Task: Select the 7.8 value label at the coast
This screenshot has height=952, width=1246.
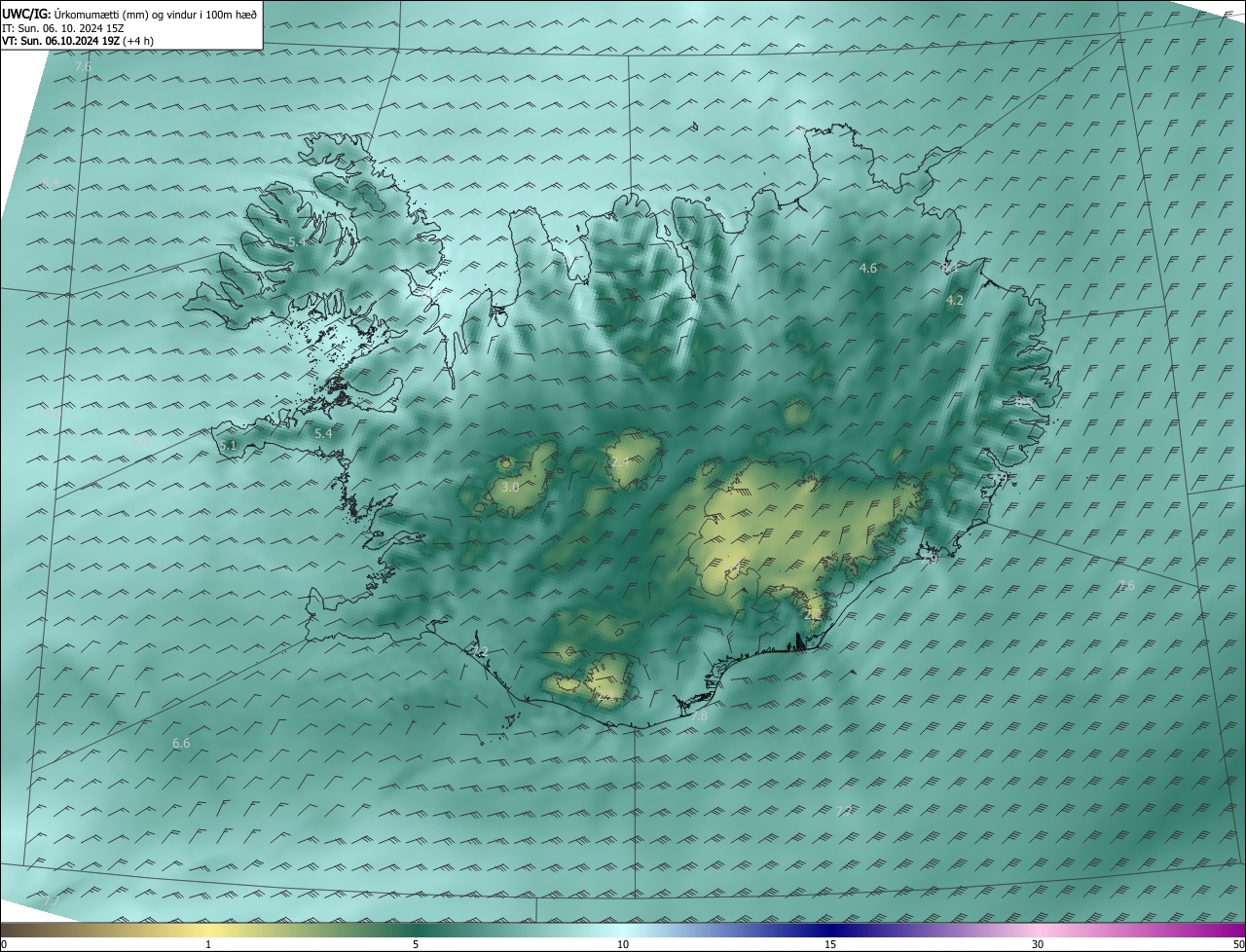Action: 699,716
